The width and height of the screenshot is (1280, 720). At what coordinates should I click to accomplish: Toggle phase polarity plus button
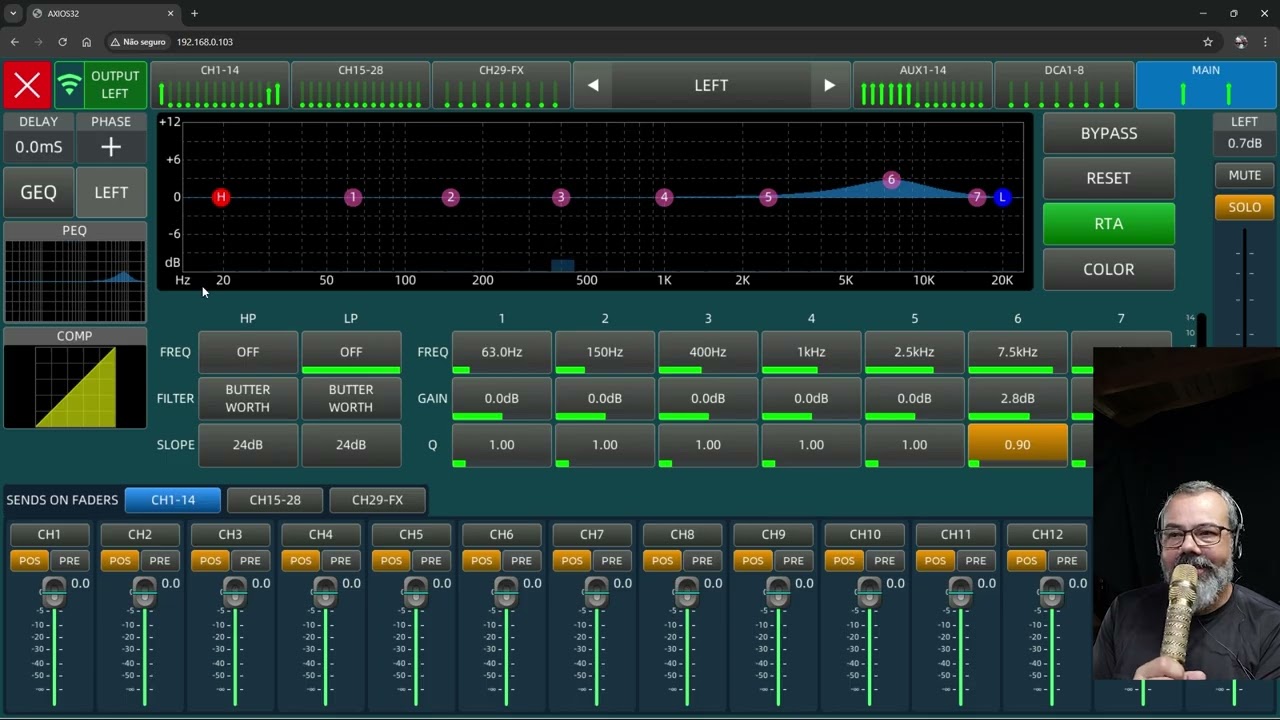click(x=111, y=147)
